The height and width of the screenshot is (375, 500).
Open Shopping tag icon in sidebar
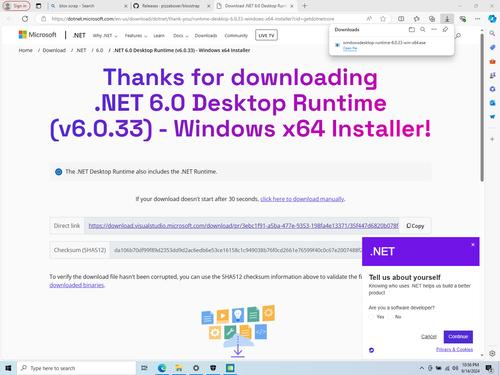point(492,48)
